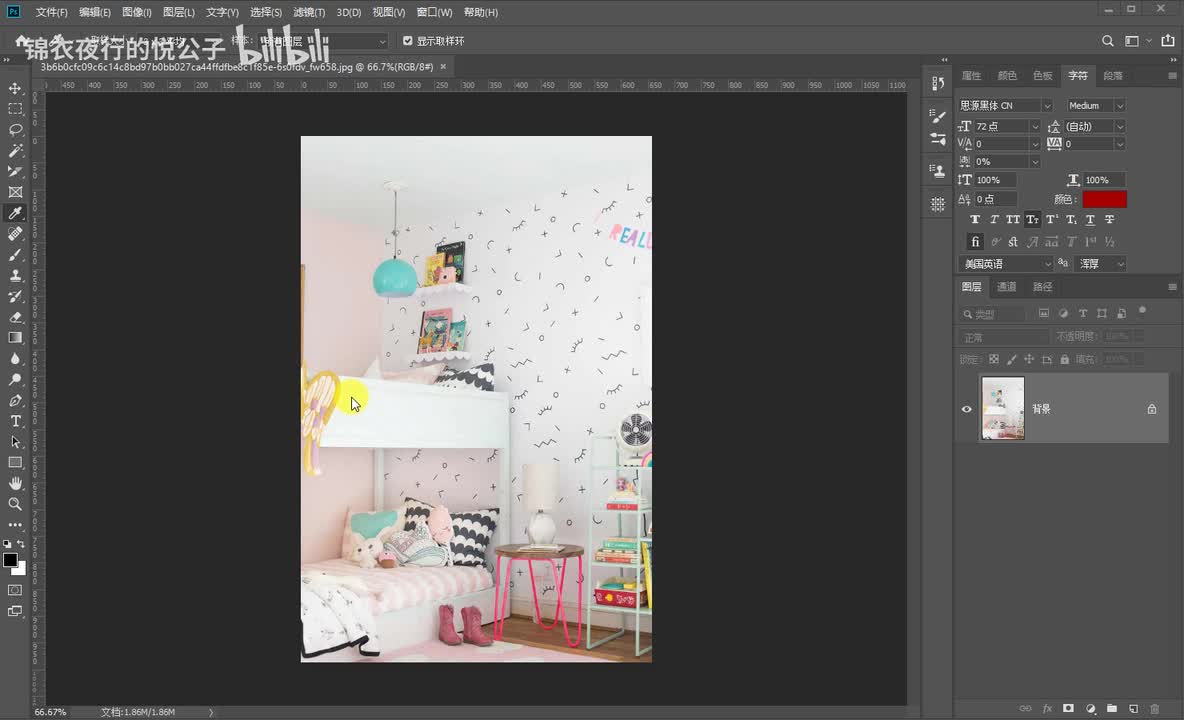Toggle Underline text style
1184x720 pixels.
coord(1090,220)
